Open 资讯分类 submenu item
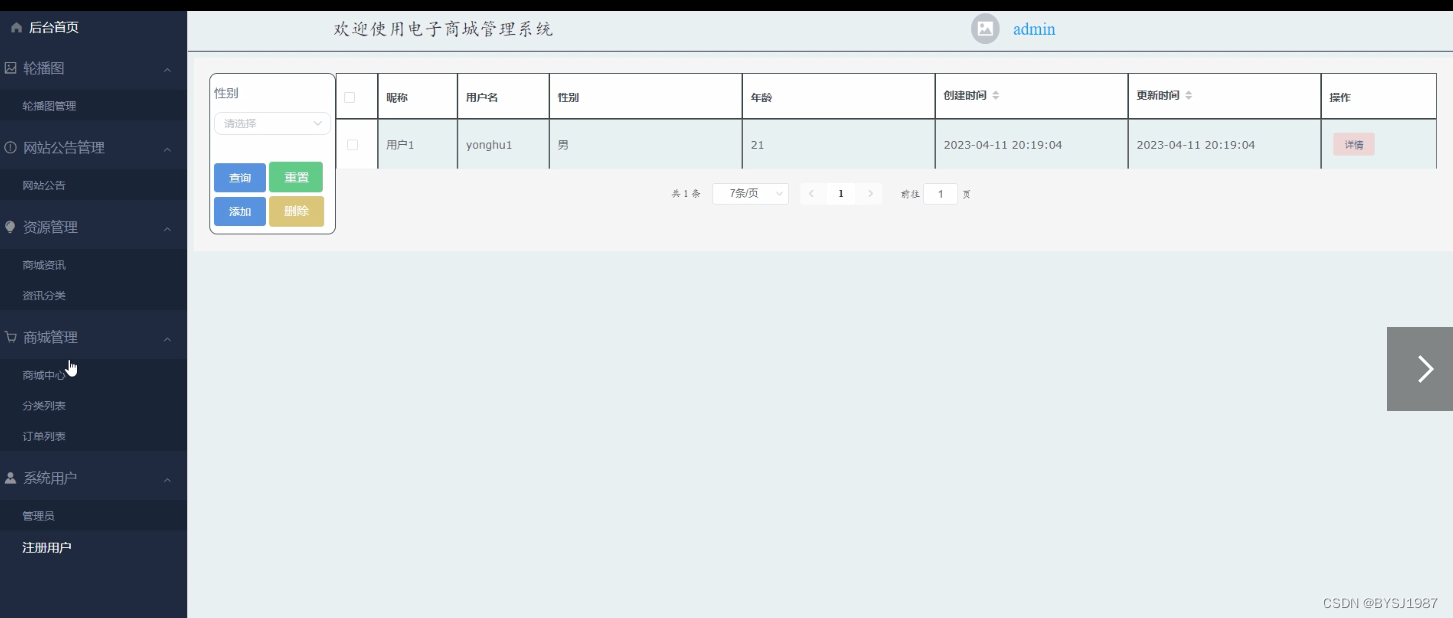Image resolution: width=1453 pixels, height=618 pixels. pyautogui.click(x=44, y=296)
